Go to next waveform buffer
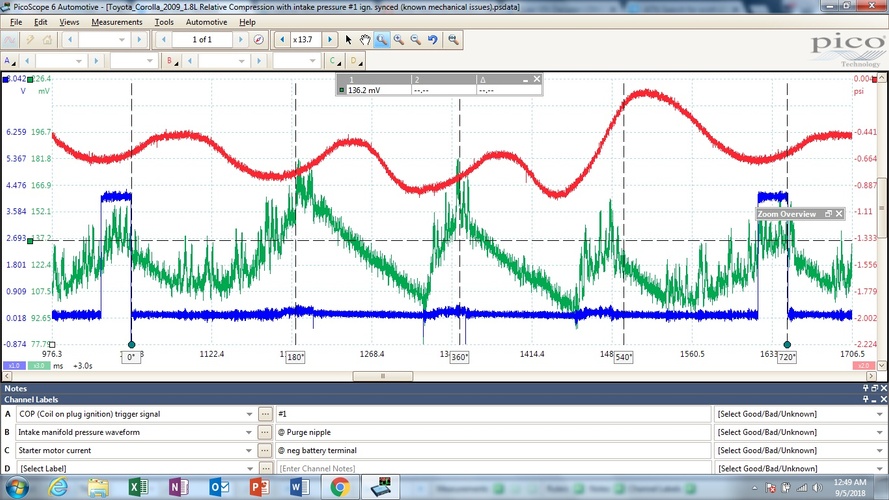889x500 pixels. (x=240, y=40)
